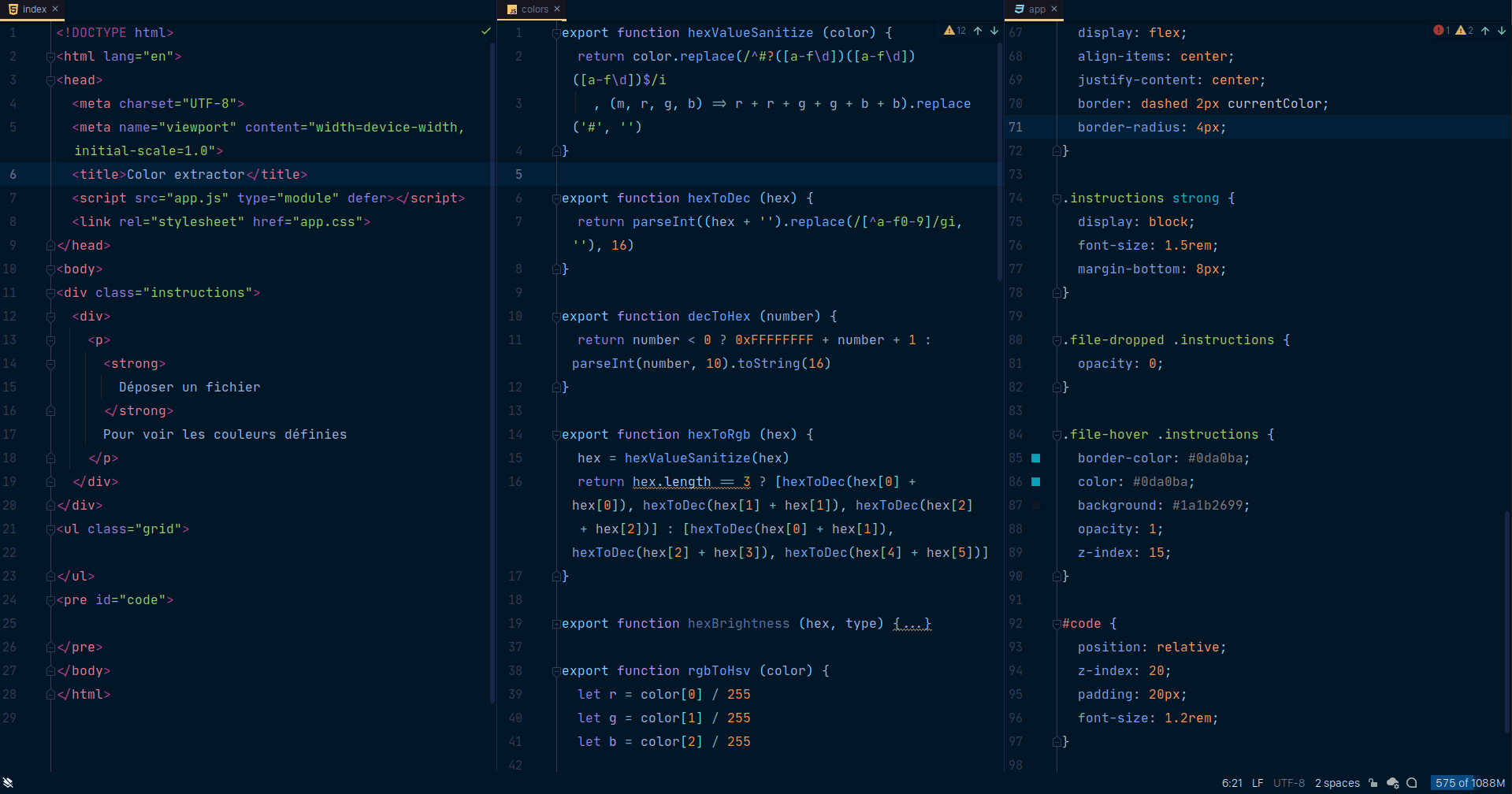This screenshot has width=1512, height=794.
Task: Click the green inspection checkmark in the index editor
Action: (x=486, y=32)
